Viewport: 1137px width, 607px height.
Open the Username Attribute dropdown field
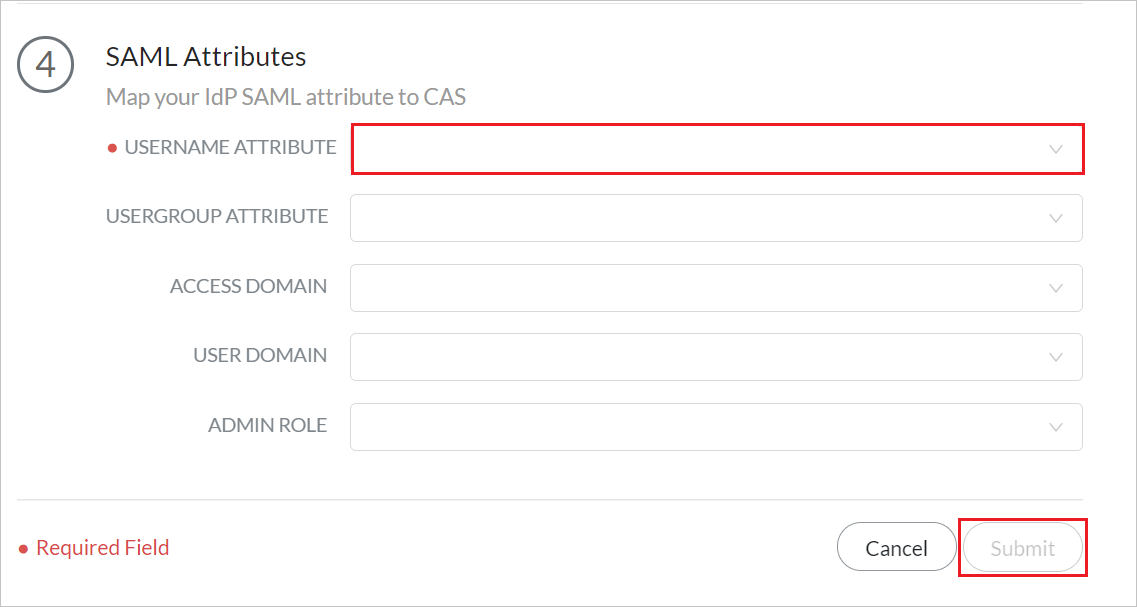point(700,149)
